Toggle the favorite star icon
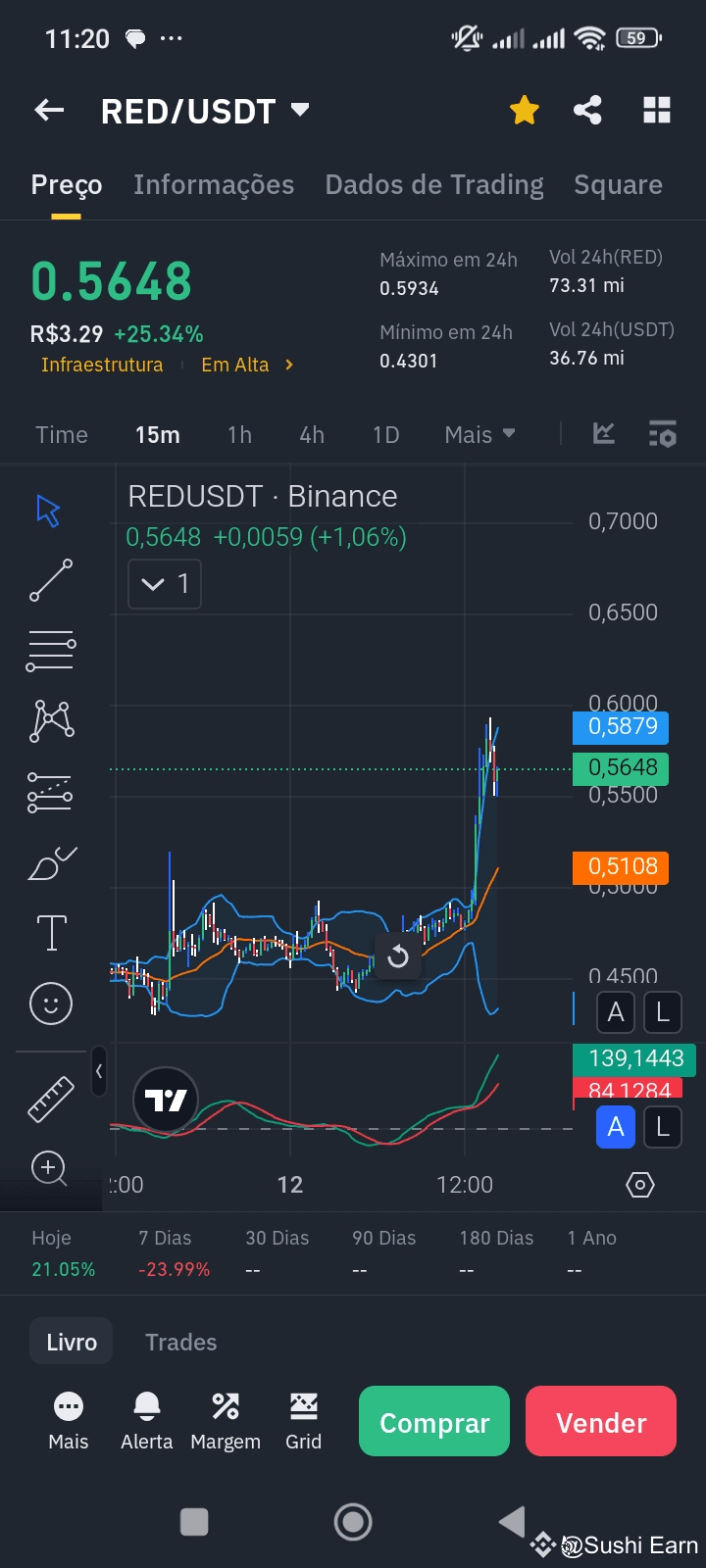 click(525, 111)
